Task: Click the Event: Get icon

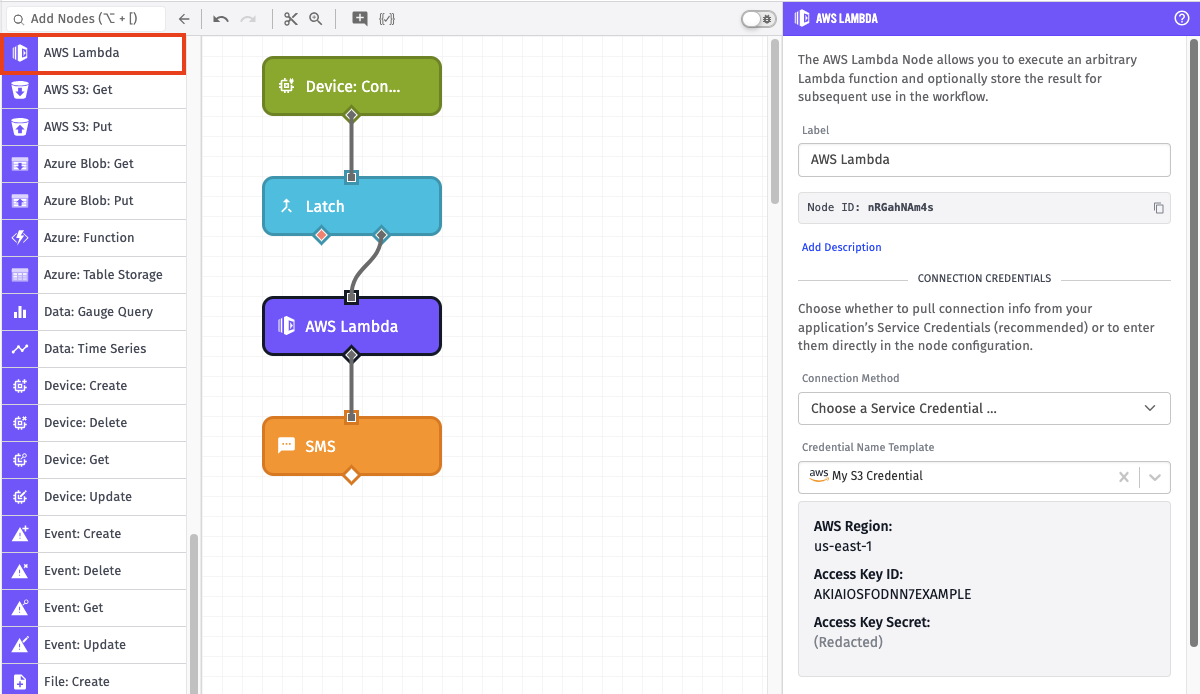Action: (20, 608)
